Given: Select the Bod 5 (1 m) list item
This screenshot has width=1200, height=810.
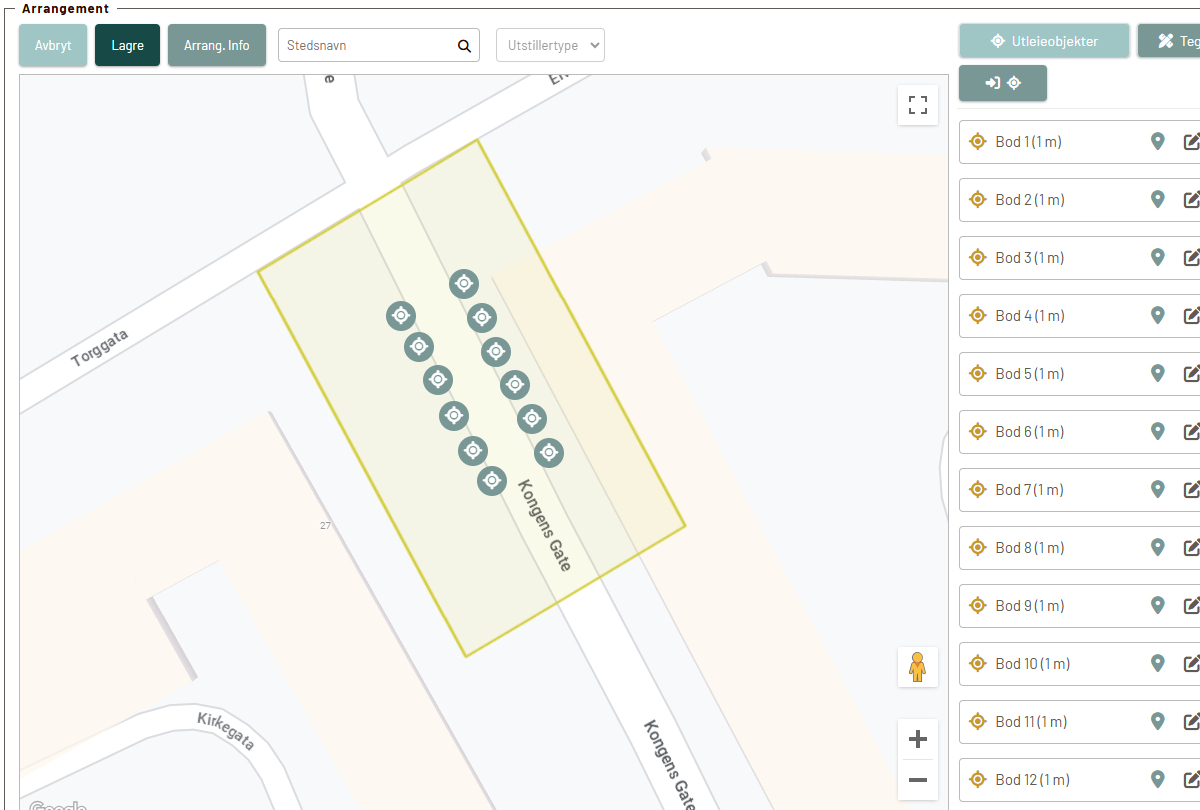Looking at the screenshot, I should coord(1028,374).
